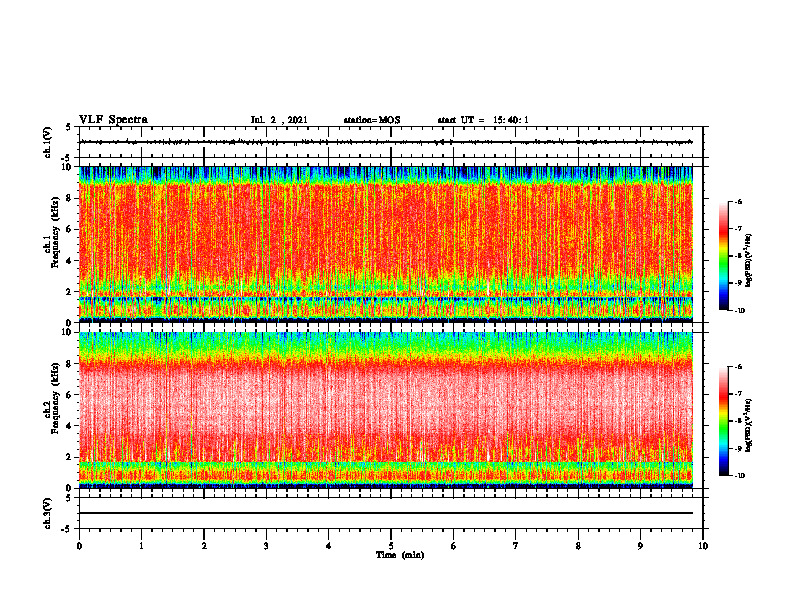Select the date text "Jul 2, 2021"
Screen dimensions: 792x612
coord(279,120)
